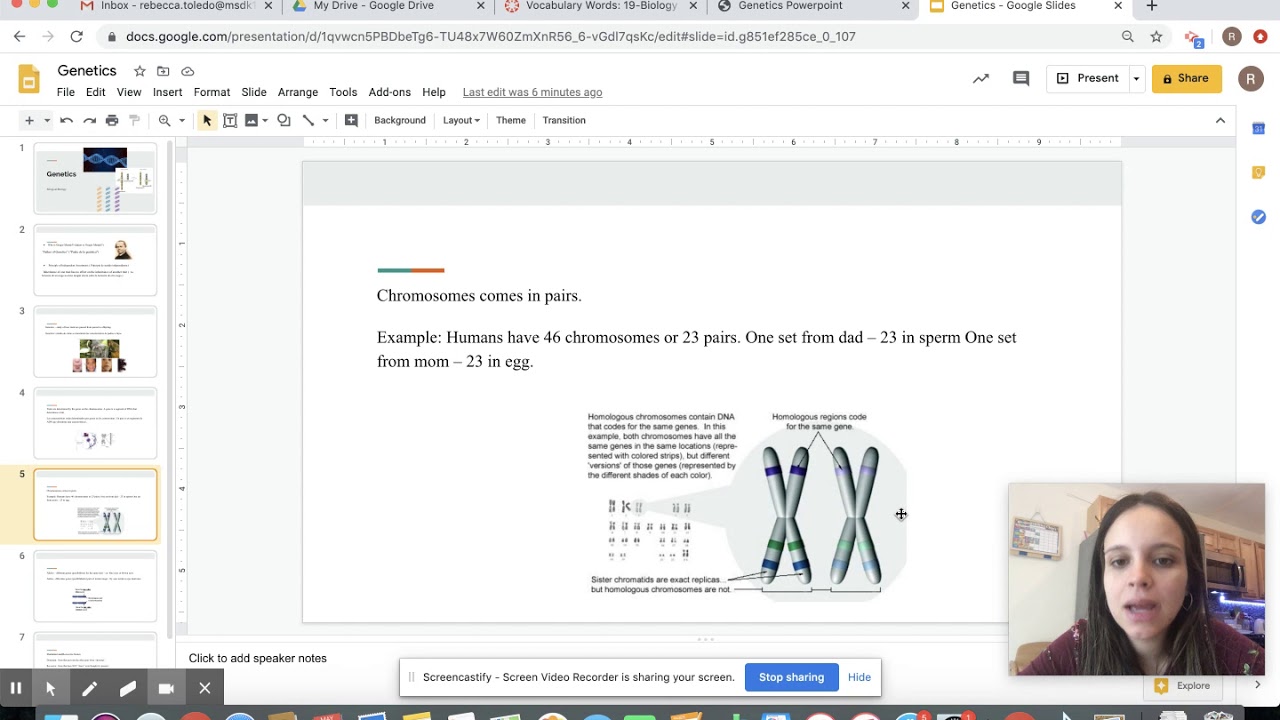Toggle the Screencastify webcam camera
This screenshot has width=1280, height=720.
click(166, 688)
